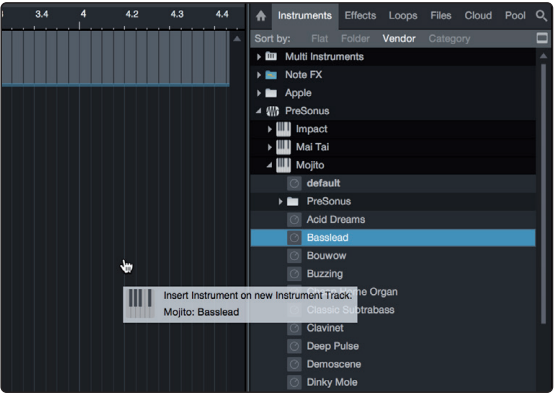Click the Mojito keyboard icon
556x397 pixels.
coord(283,165)
